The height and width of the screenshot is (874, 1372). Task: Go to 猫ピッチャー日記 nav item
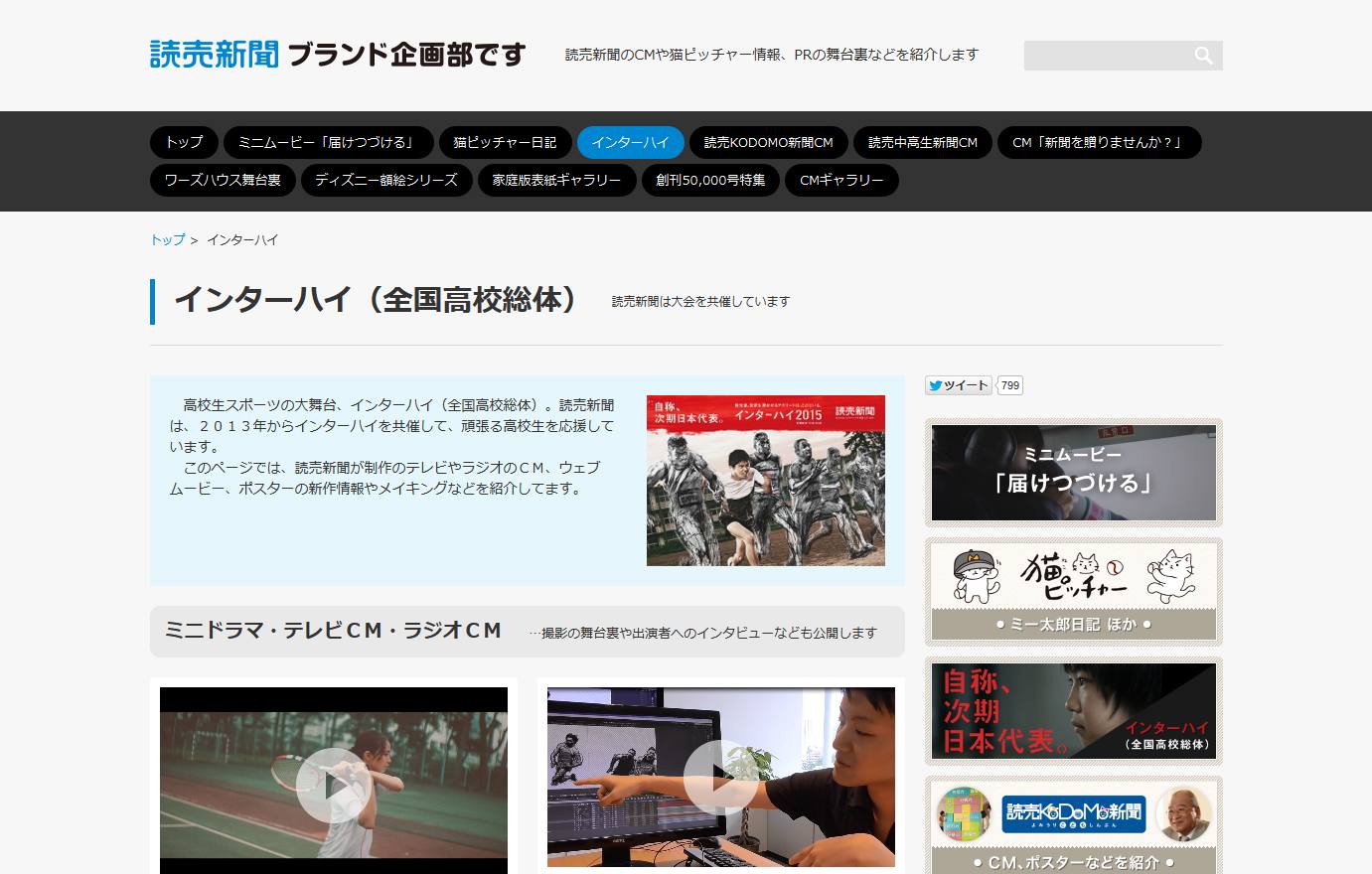(x=506, y=142)
